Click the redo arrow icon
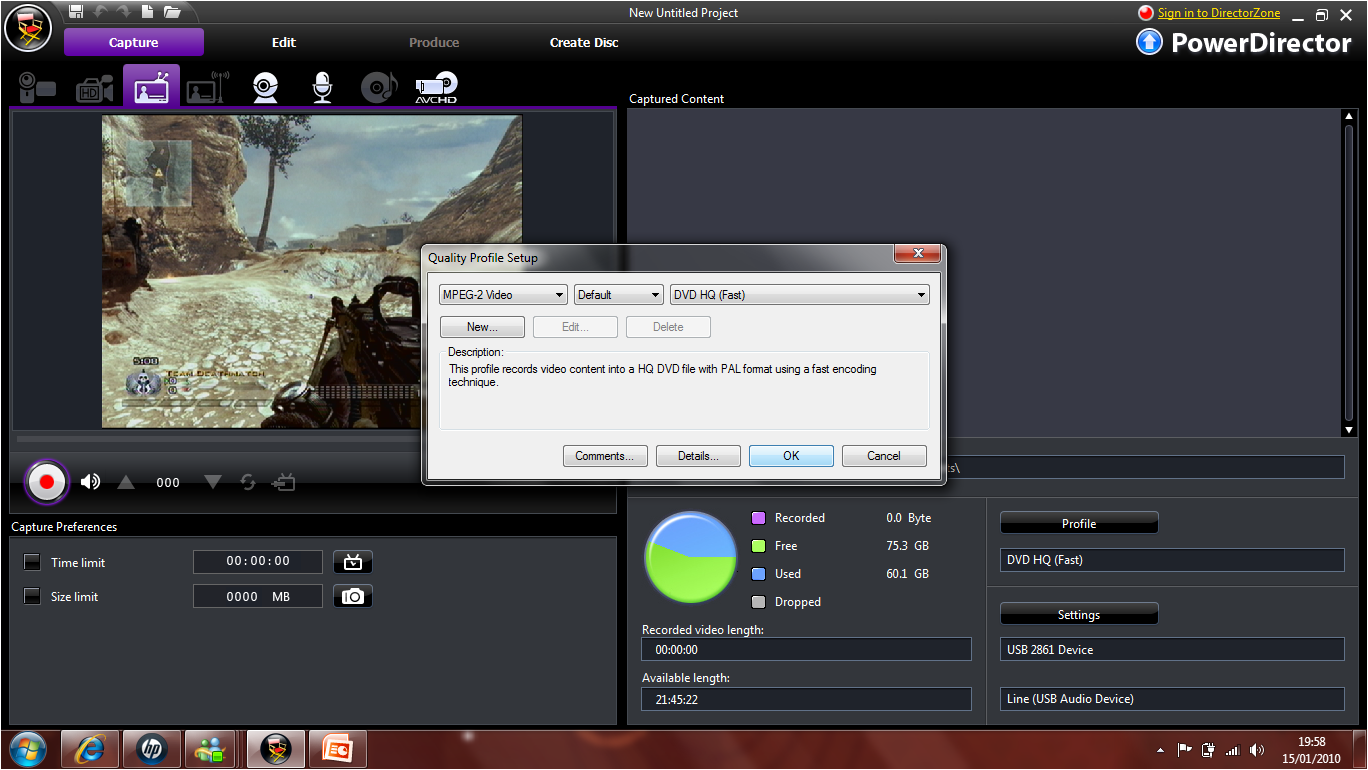The width and height of the screenshot is (1368, 770). click(x=123, y=12)
